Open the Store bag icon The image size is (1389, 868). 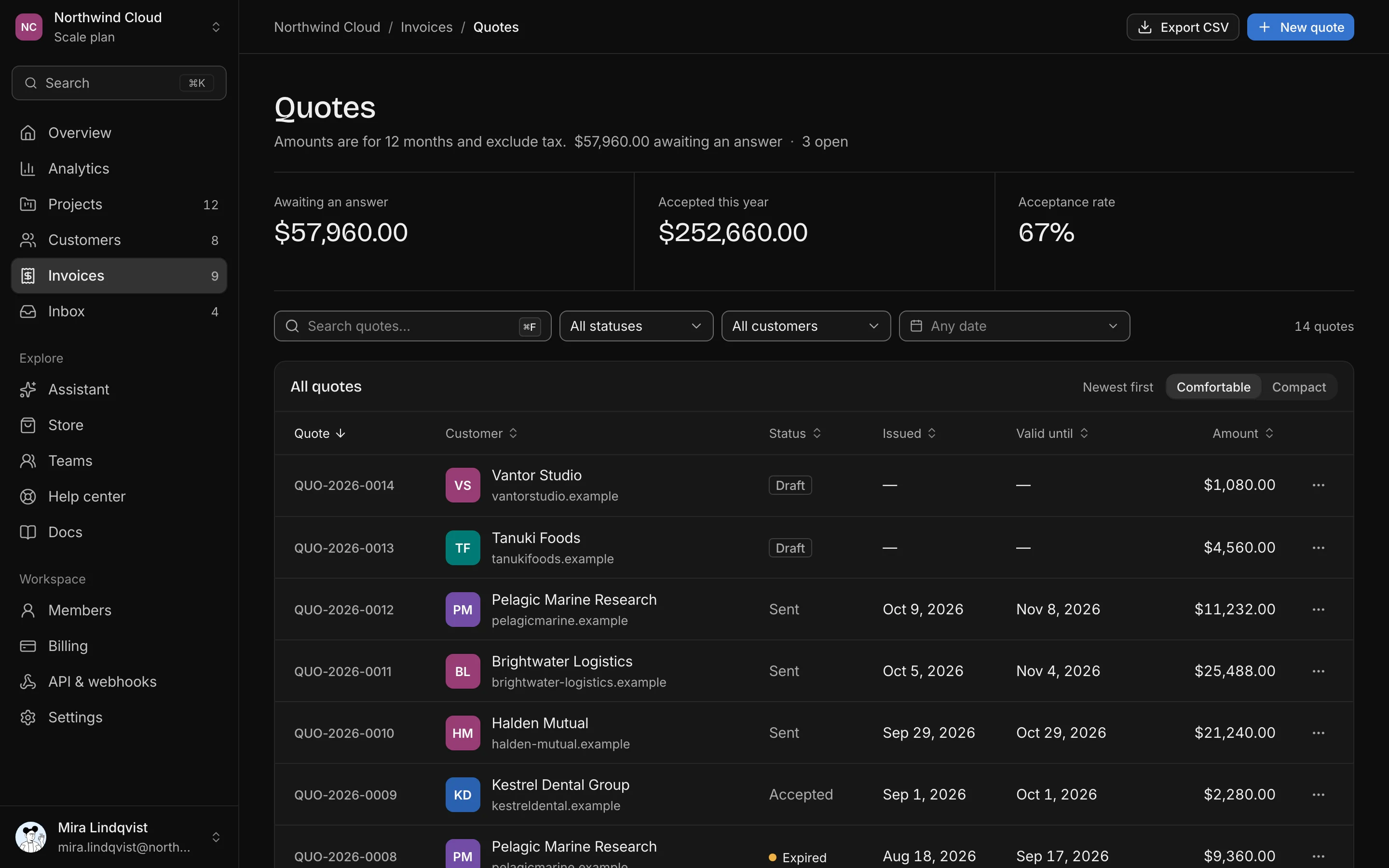coord(27,425)
